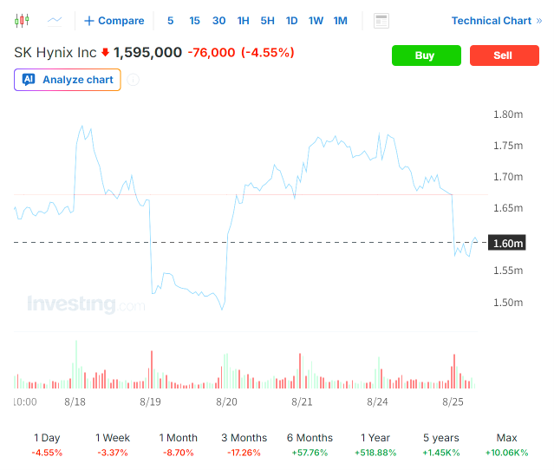This screenshot has width=554, height=470.
Task: Select the 5 minute interval
Action: (170, 20)
